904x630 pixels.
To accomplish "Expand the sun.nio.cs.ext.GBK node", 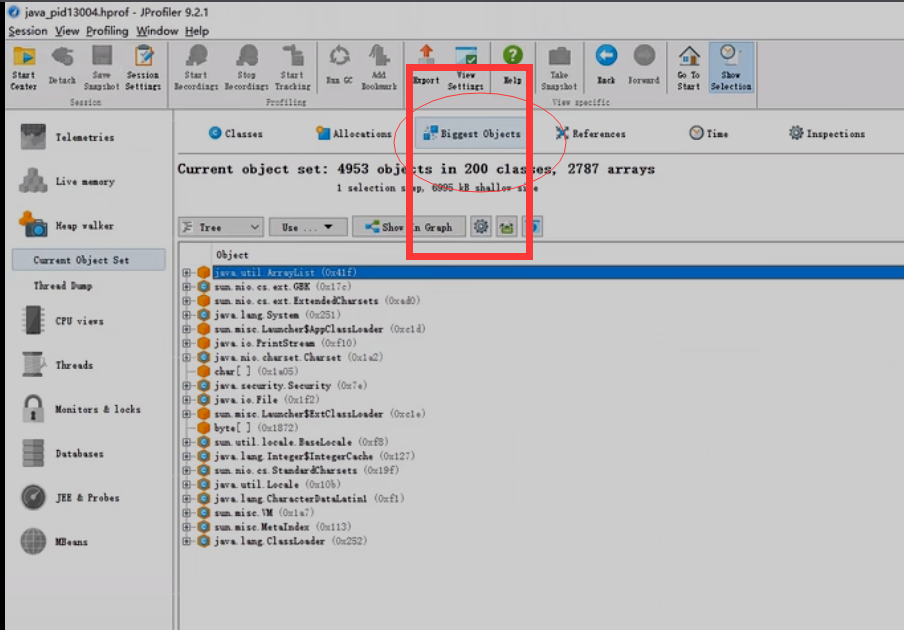I will click(186, 286).
